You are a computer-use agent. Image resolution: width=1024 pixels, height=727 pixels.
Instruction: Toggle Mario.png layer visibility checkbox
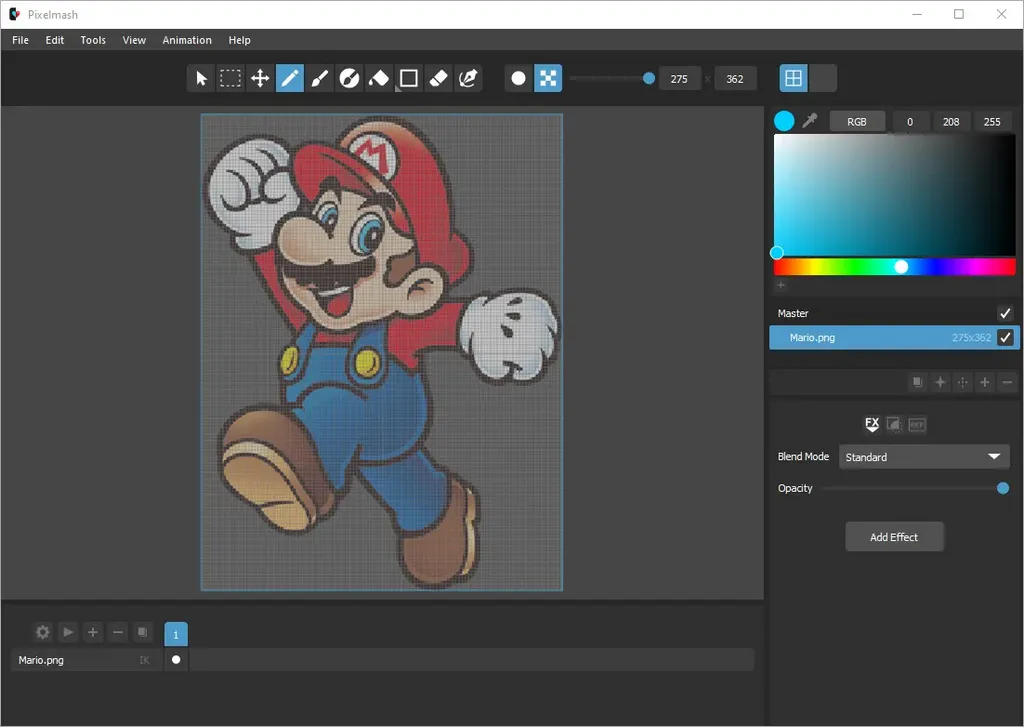coord(1005,338)
